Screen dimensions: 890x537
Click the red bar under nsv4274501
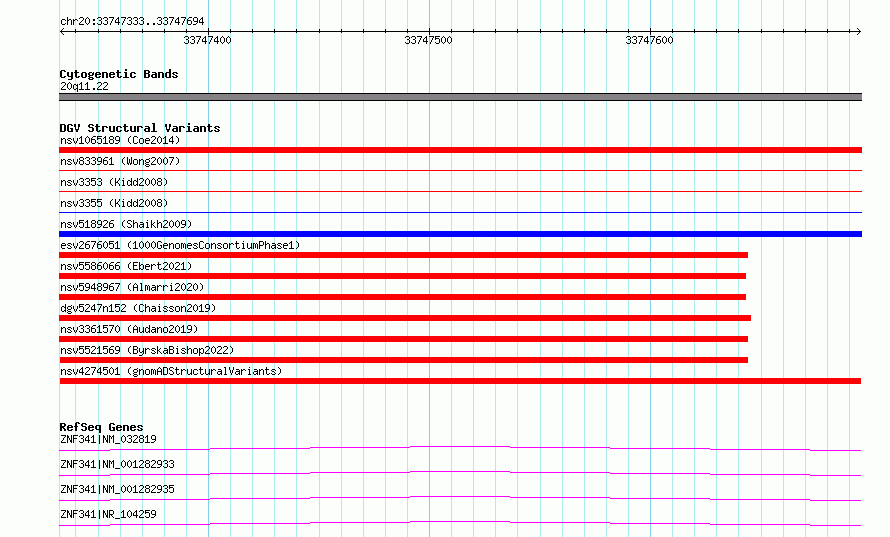(460, 381)
